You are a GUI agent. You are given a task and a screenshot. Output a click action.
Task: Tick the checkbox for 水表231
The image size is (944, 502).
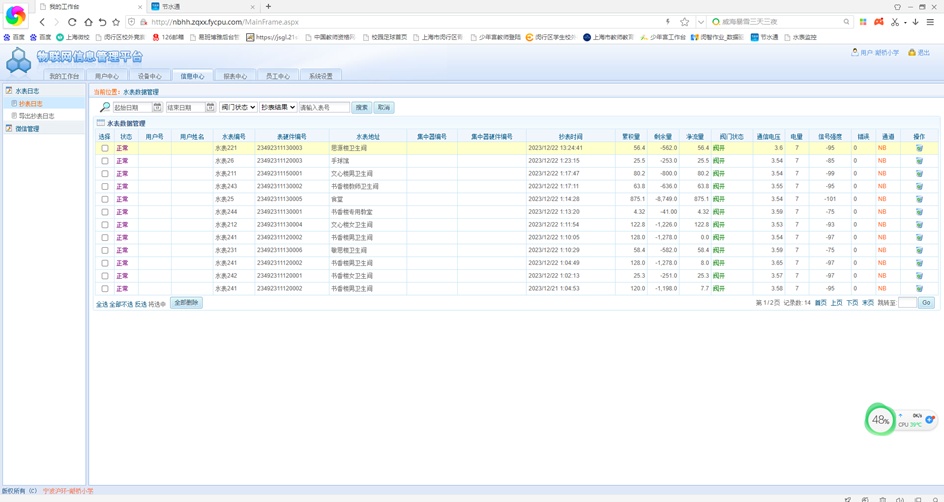click(105, 250)
